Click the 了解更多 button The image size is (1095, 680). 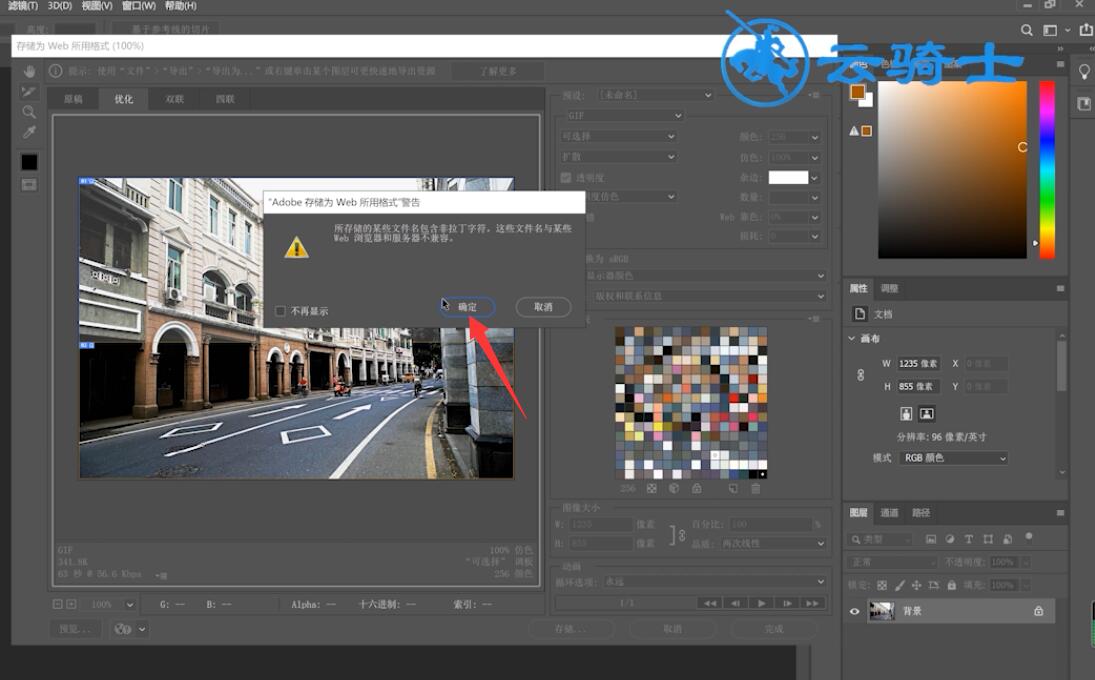pyautogui.click(x=498, y=71)
